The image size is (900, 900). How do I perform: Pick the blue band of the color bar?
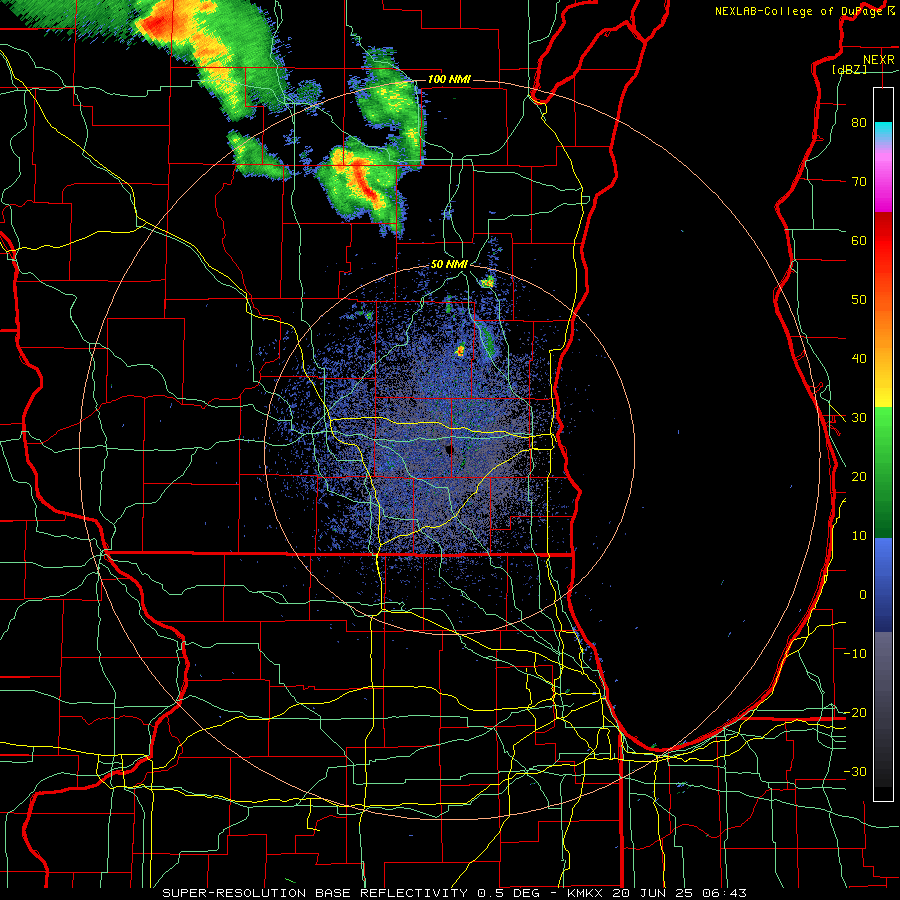click(883, 585)
